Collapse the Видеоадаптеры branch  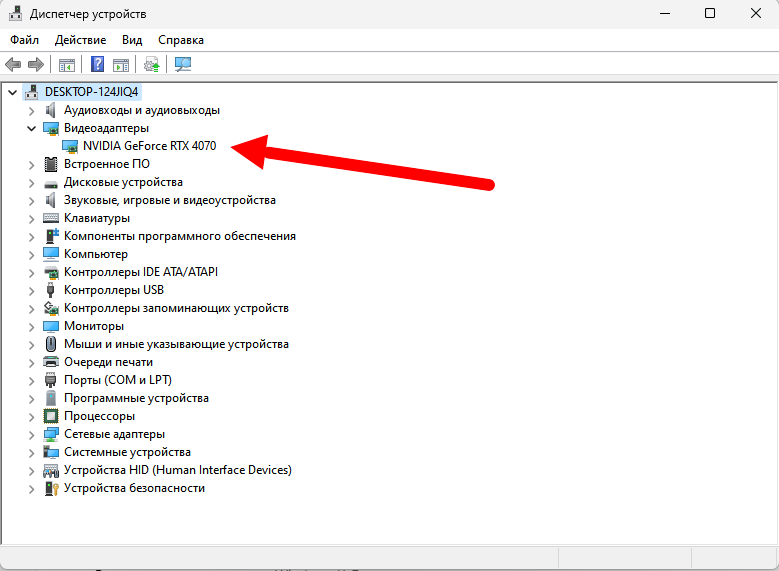[32, 128]
